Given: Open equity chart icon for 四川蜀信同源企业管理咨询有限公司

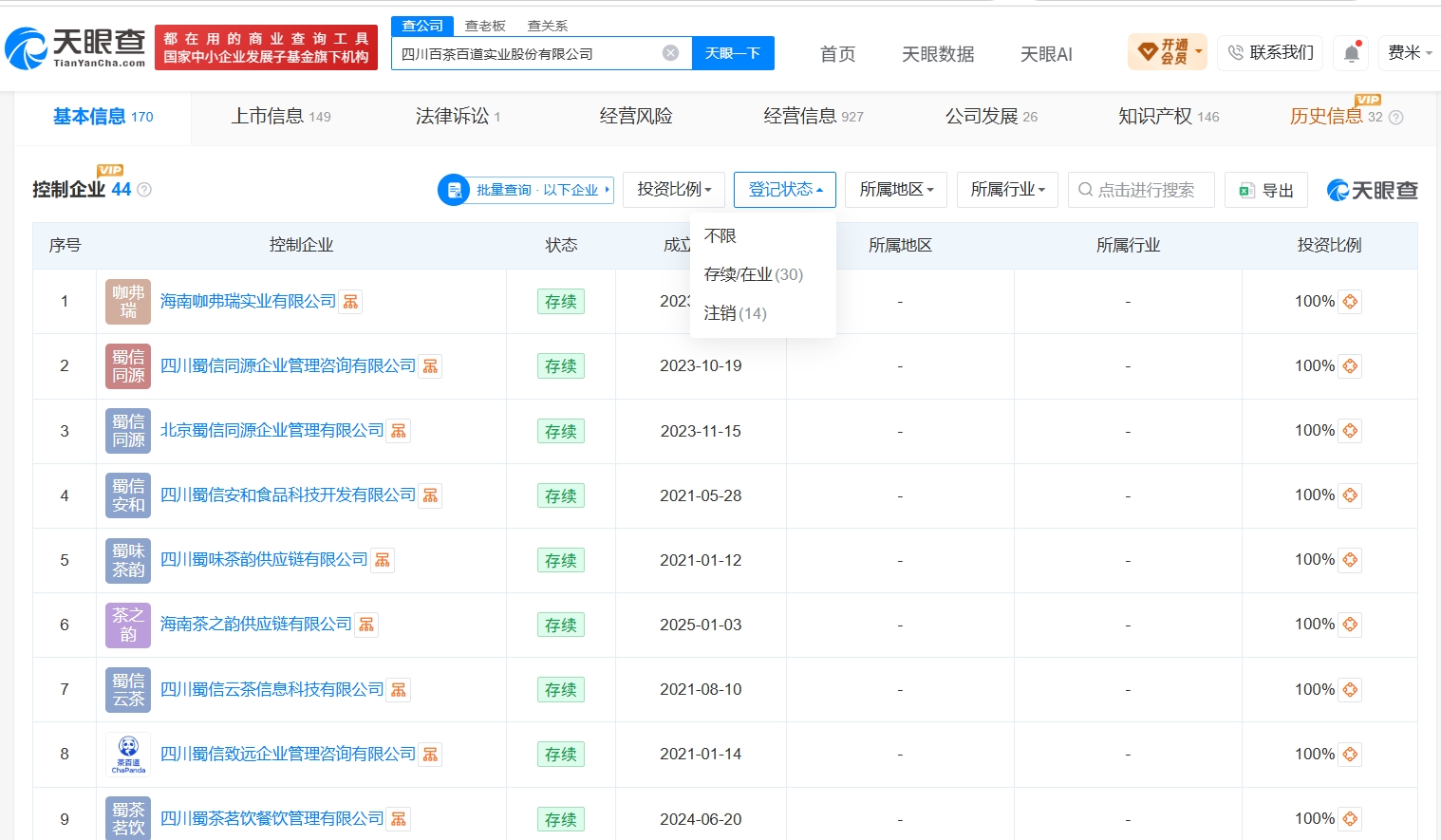Looking at the screenshot, I should point(430,366).
